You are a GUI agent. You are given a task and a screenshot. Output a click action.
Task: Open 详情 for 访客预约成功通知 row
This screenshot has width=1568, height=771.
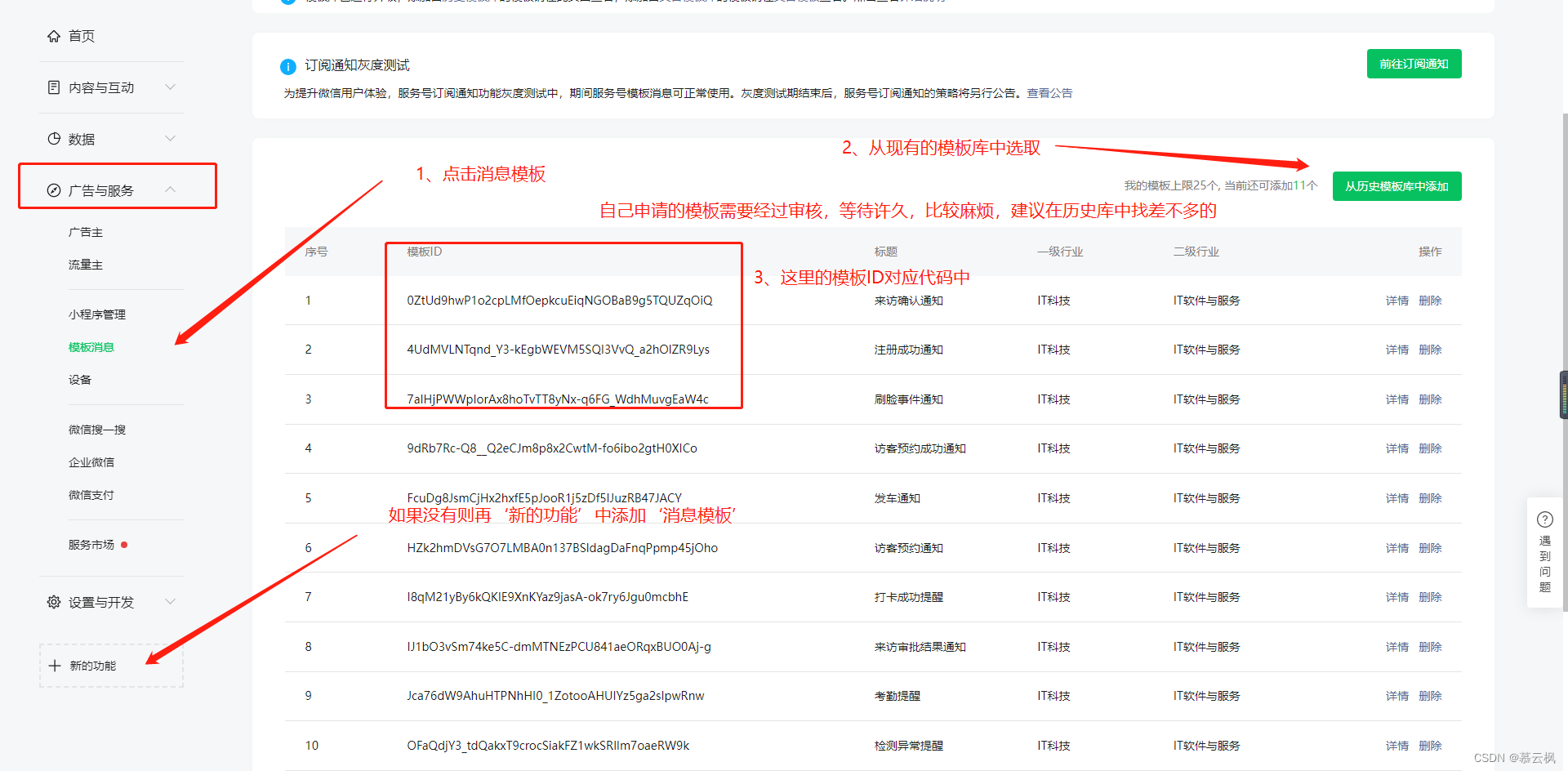click(1396, 448)
